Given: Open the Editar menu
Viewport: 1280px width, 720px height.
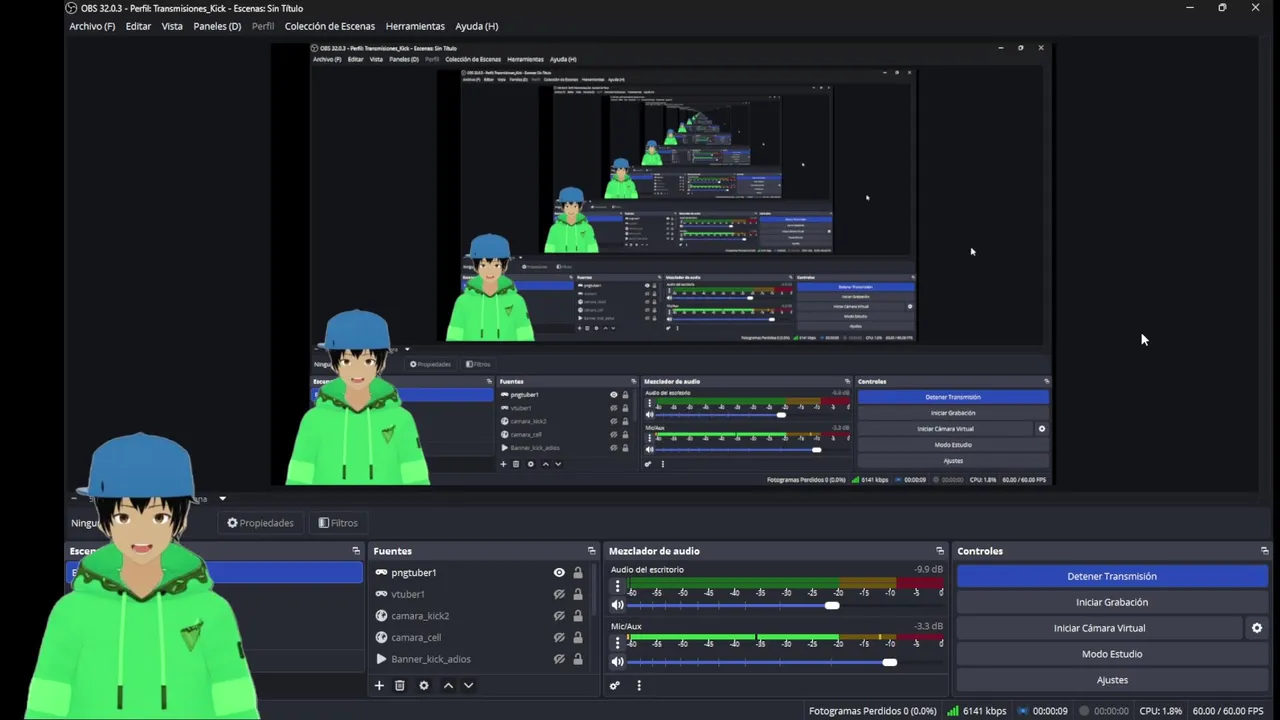Looking at the screenshot, I should tap(138, 26).
